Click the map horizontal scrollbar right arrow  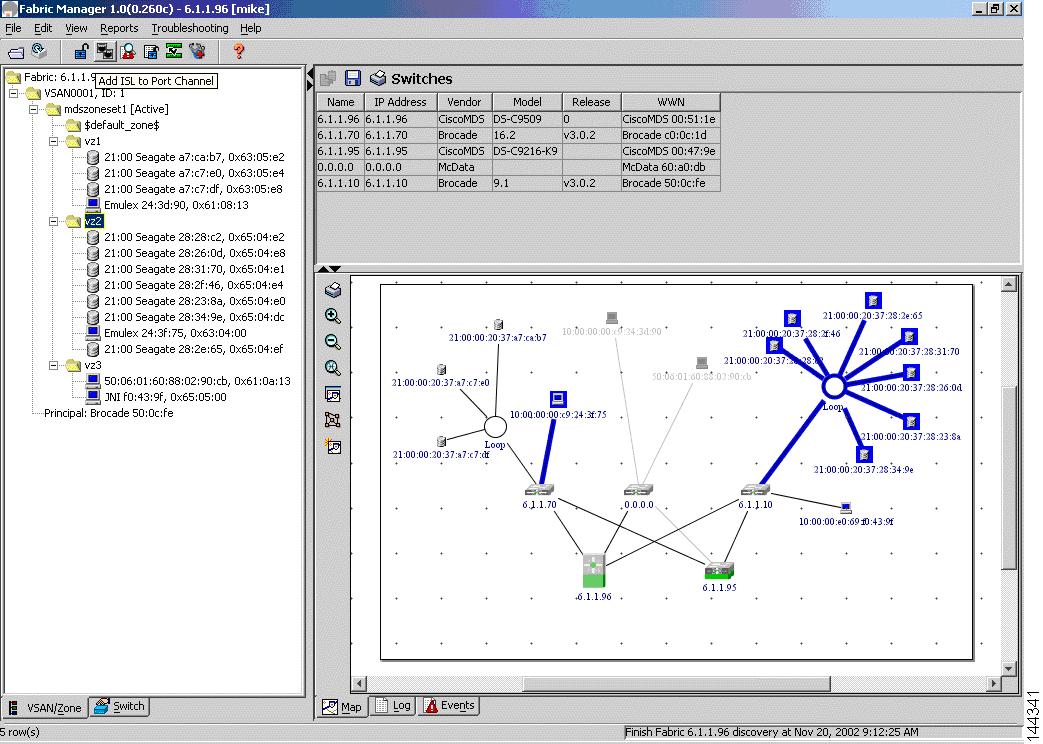994,683
